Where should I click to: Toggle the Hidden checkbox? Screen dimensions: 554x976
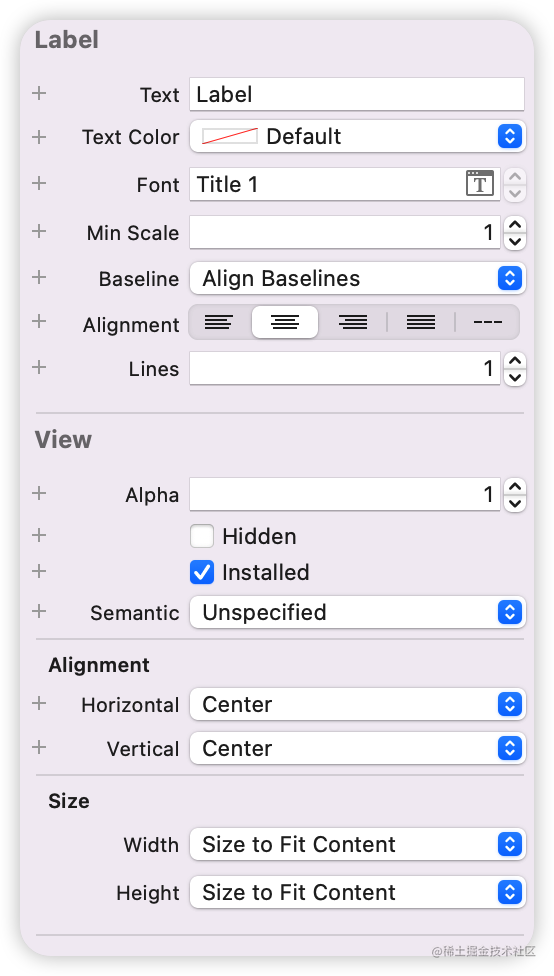tap(202, 536)
